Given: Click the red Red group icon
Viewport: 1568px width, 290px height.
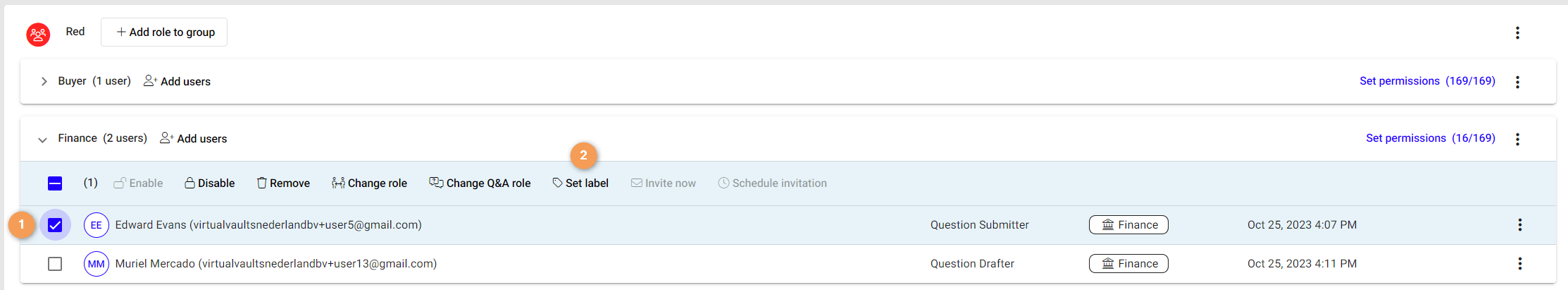Looking at the screenshot, I should (38, 34).
